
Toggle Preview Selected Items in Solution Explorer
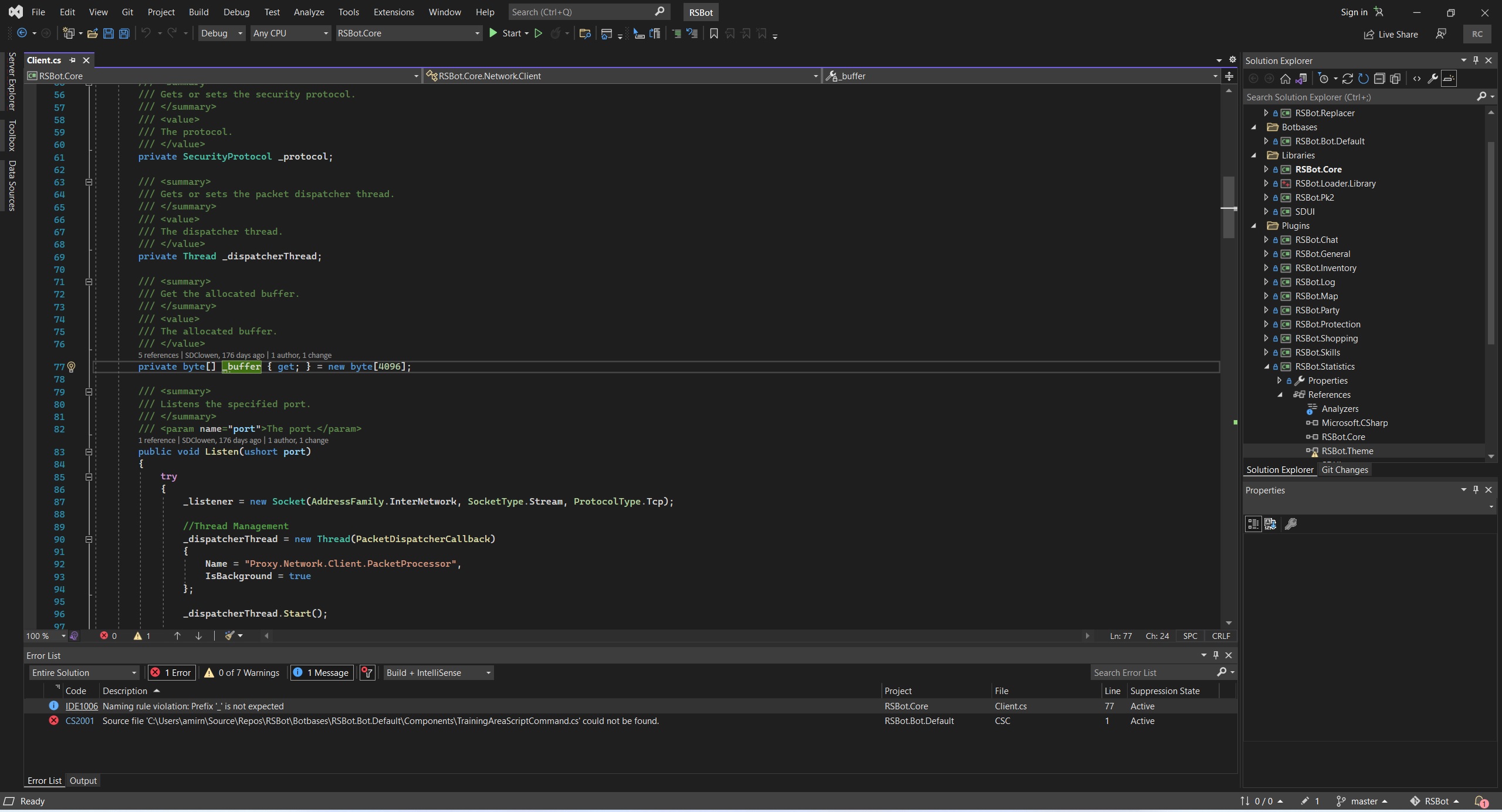[x=1449, y=79]
